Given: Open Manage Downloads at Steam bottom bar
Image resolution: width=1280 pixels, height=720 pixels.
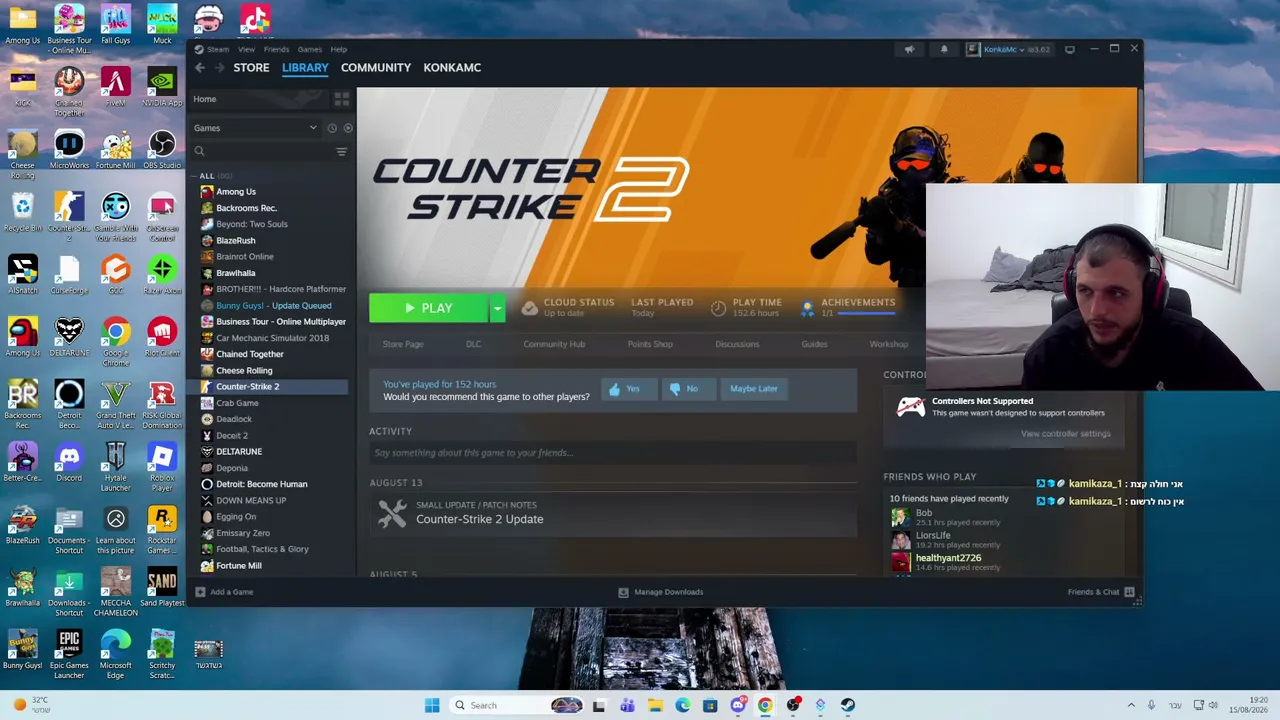Looking at the screenshot, I should tap(661, 592).
